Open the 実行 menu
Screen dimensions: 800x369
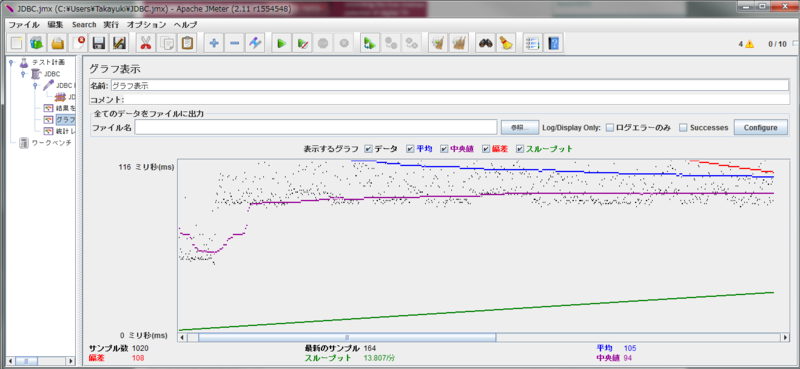pos(111,24)
